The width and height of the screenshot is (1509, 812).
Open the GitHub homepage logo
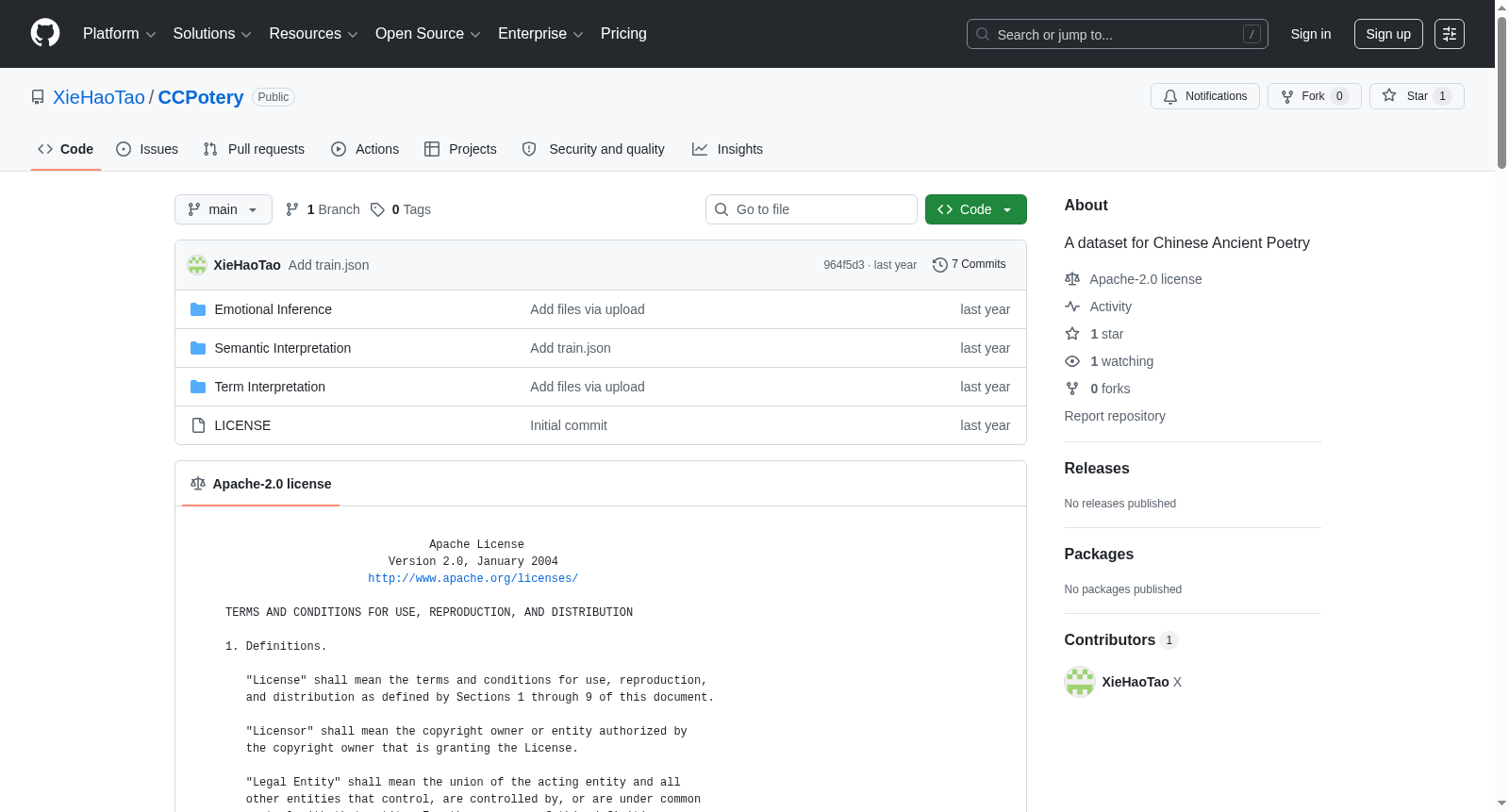(45, 33)
